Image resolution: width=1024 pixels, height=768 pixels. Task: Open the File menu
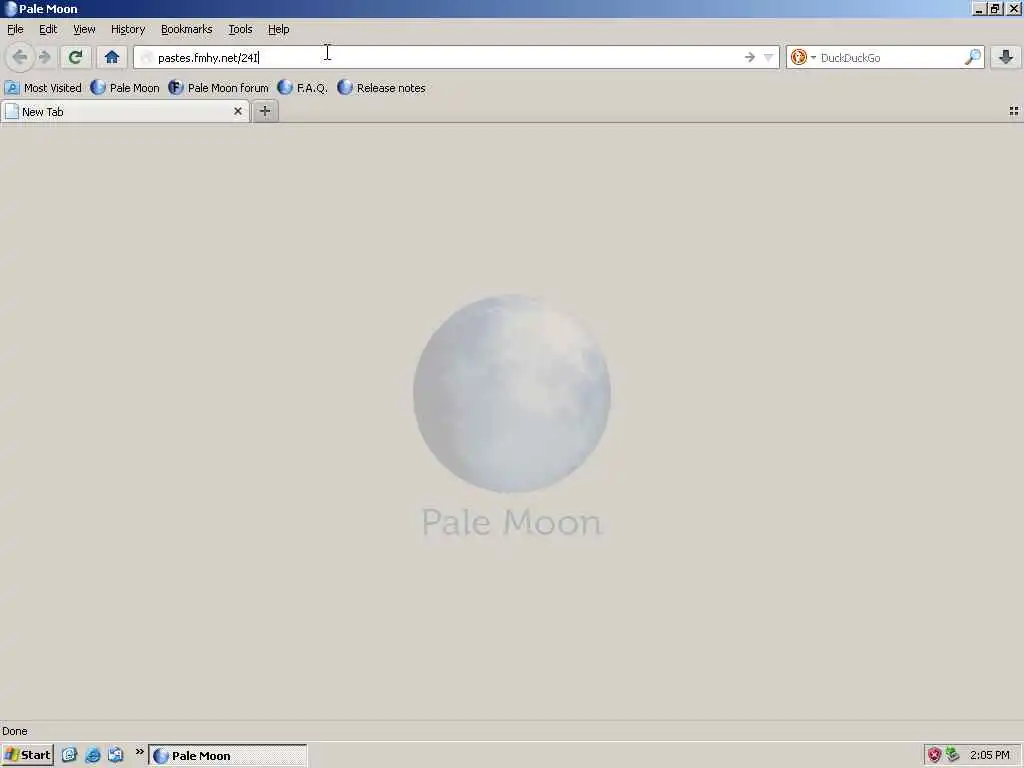coord(15,29)
